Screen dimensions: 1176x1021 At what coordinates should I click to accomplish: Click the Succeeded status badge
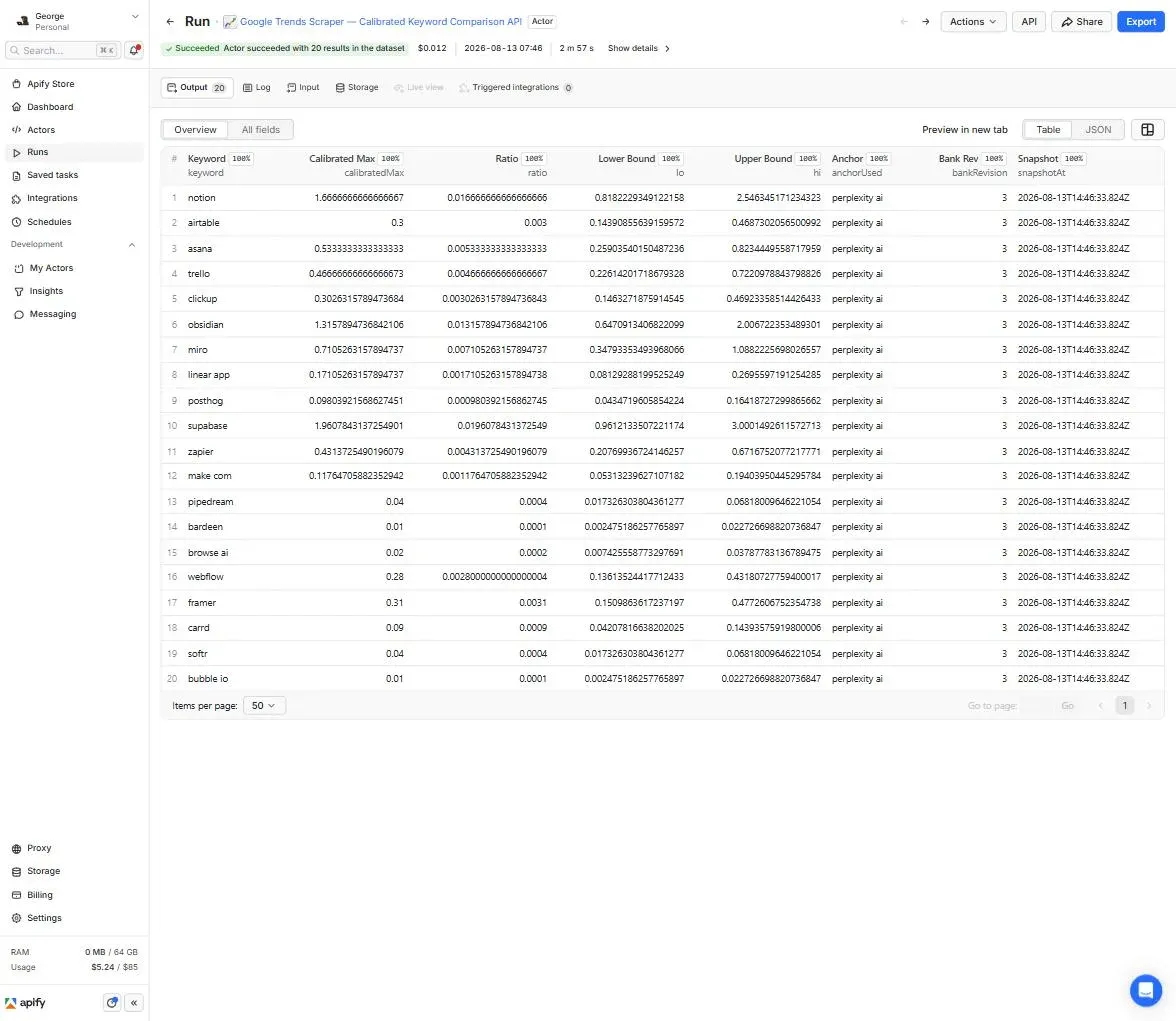pyautogui.click(x=285, y=48)
